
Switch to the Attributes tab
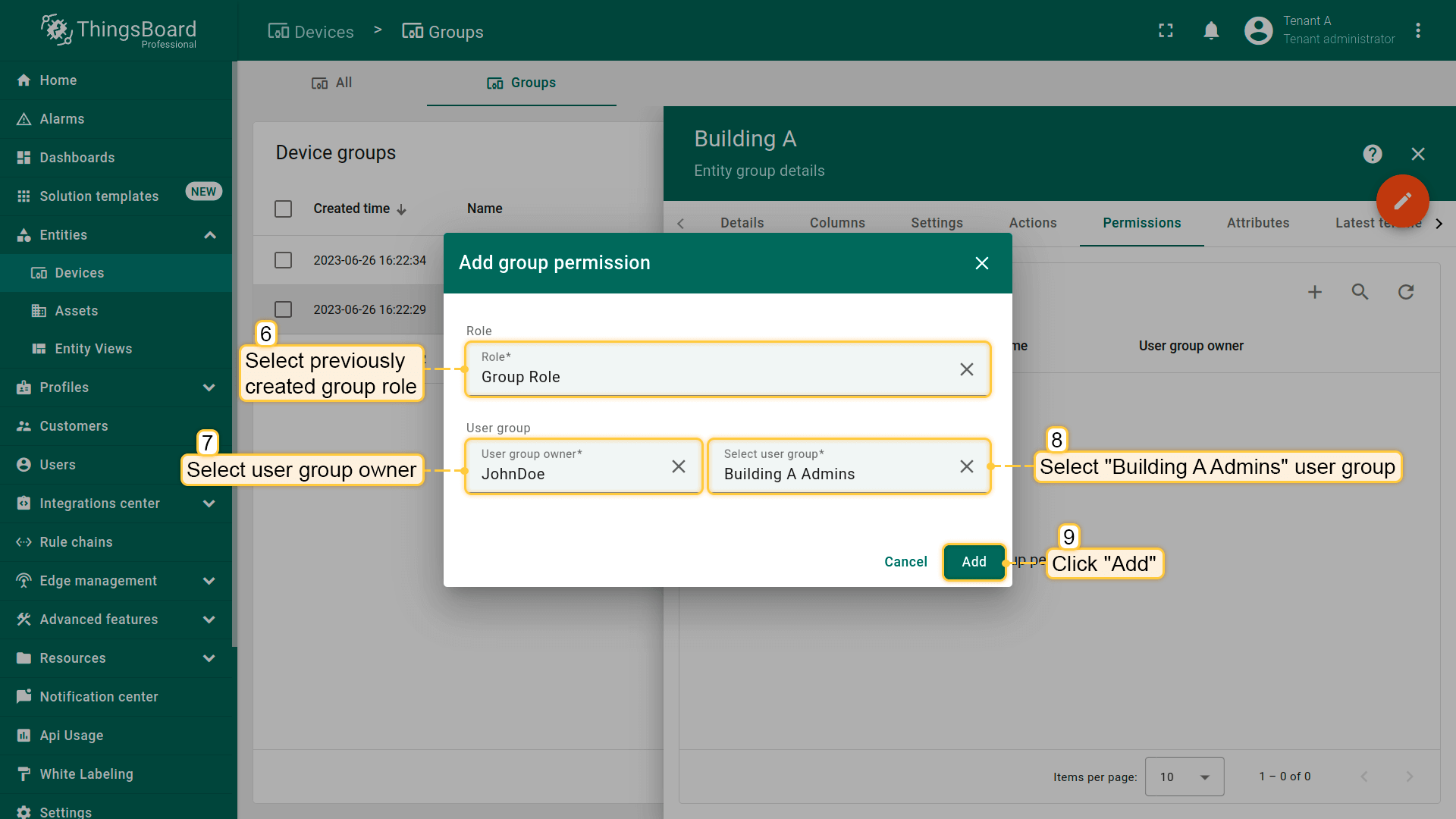(x=1257, y=223)
